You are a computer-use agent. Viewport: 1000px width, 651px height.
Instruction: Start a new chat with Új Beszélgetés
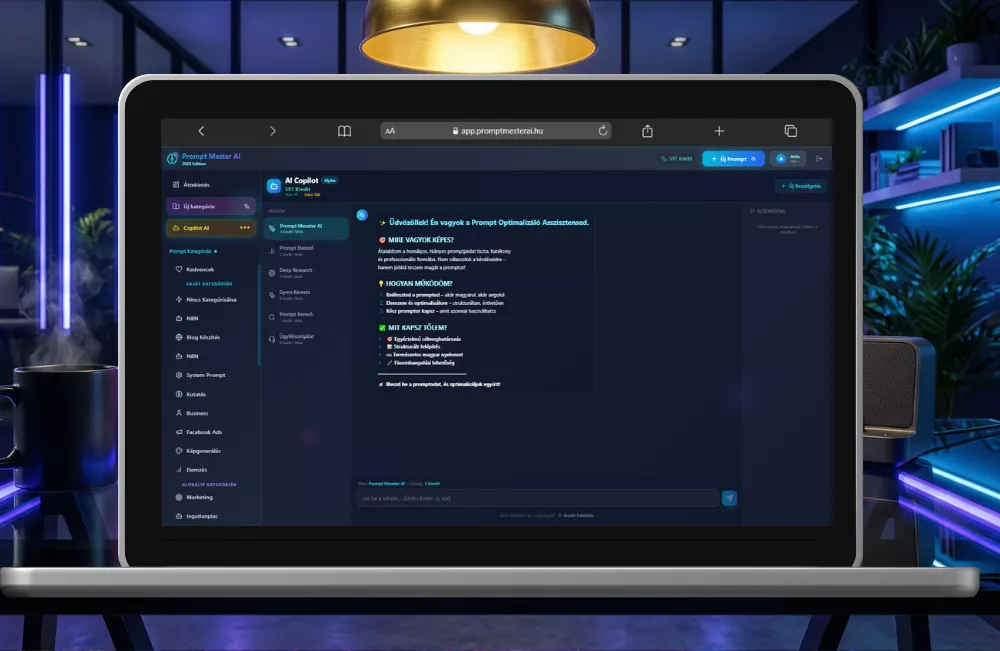tap(801, 186)
